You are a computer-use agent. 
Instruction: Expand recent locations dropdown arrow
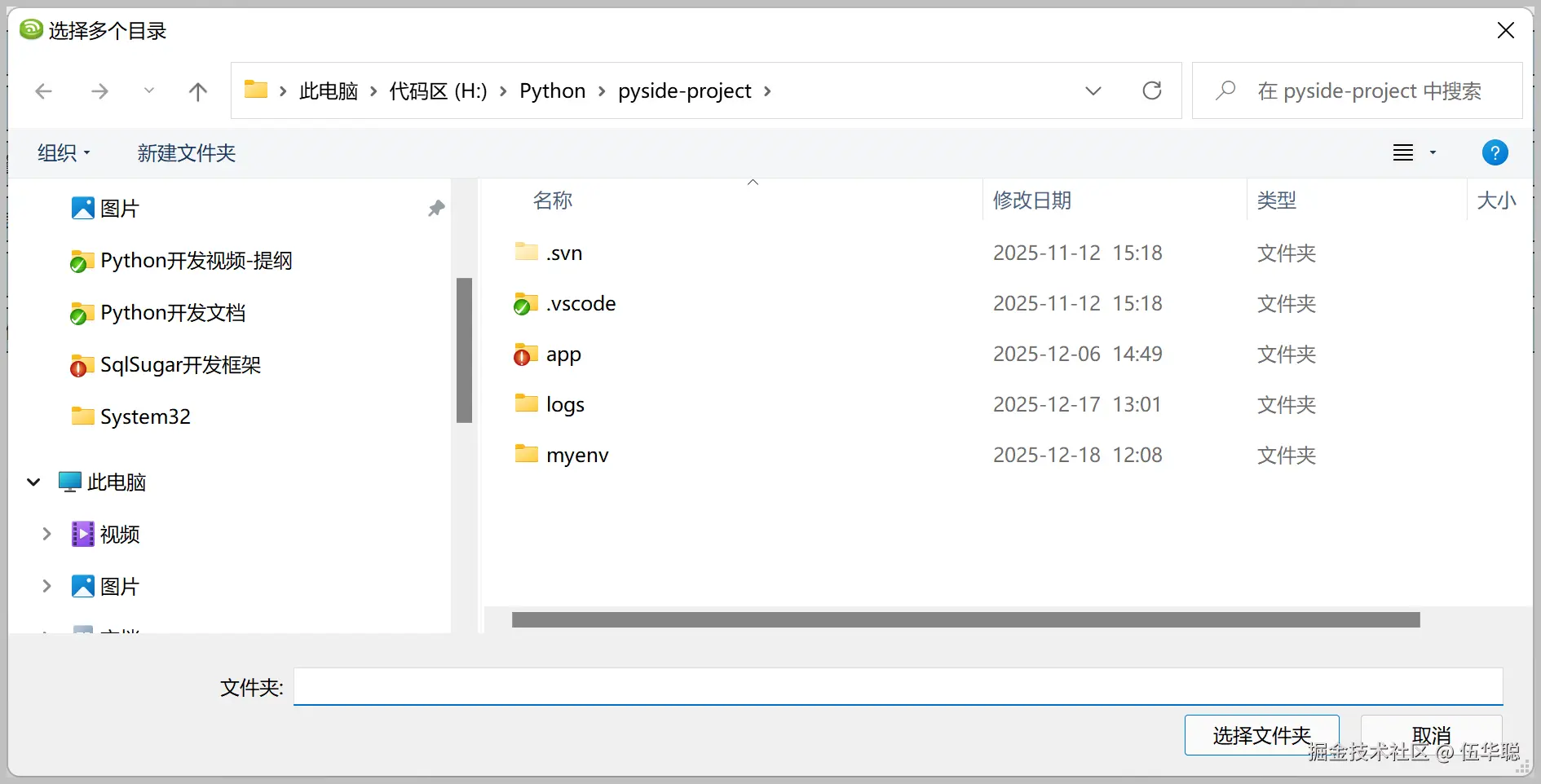[148, 90]
